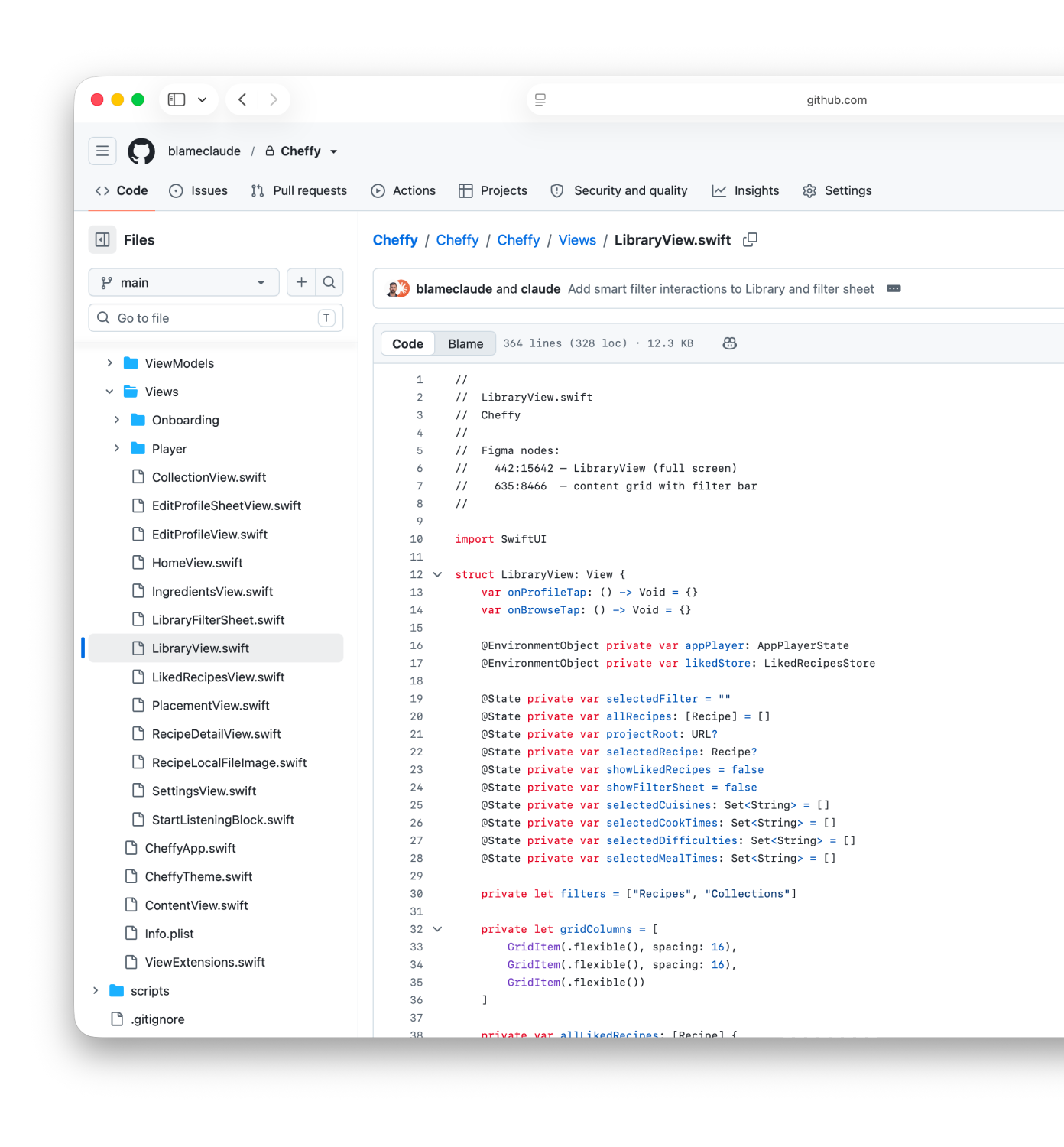Screen dimensions: 1064x1147
Task: Focus the Go to file search field
Action: click(216, 318)
